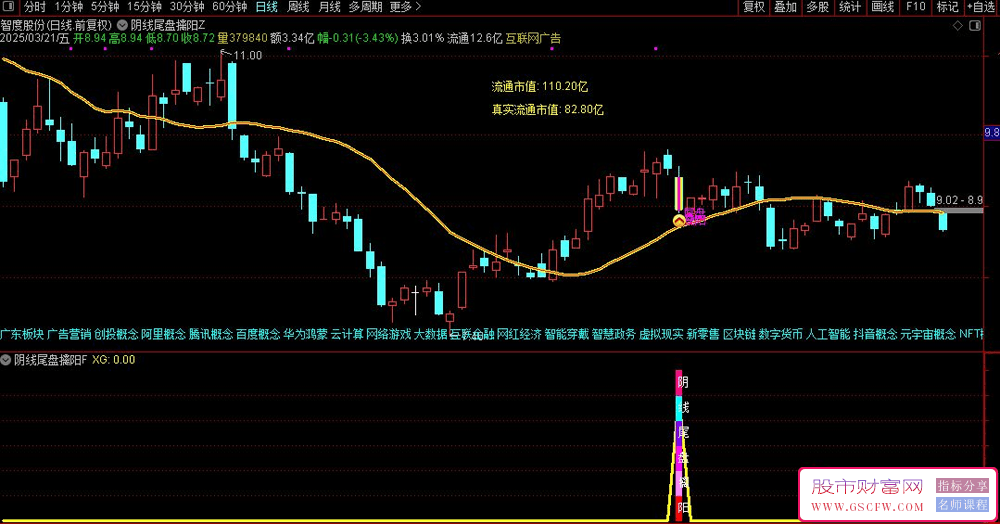Select the 日线 daily chart tab
Viewport: 1000px width, 524px height.
(x=267, y=7)
